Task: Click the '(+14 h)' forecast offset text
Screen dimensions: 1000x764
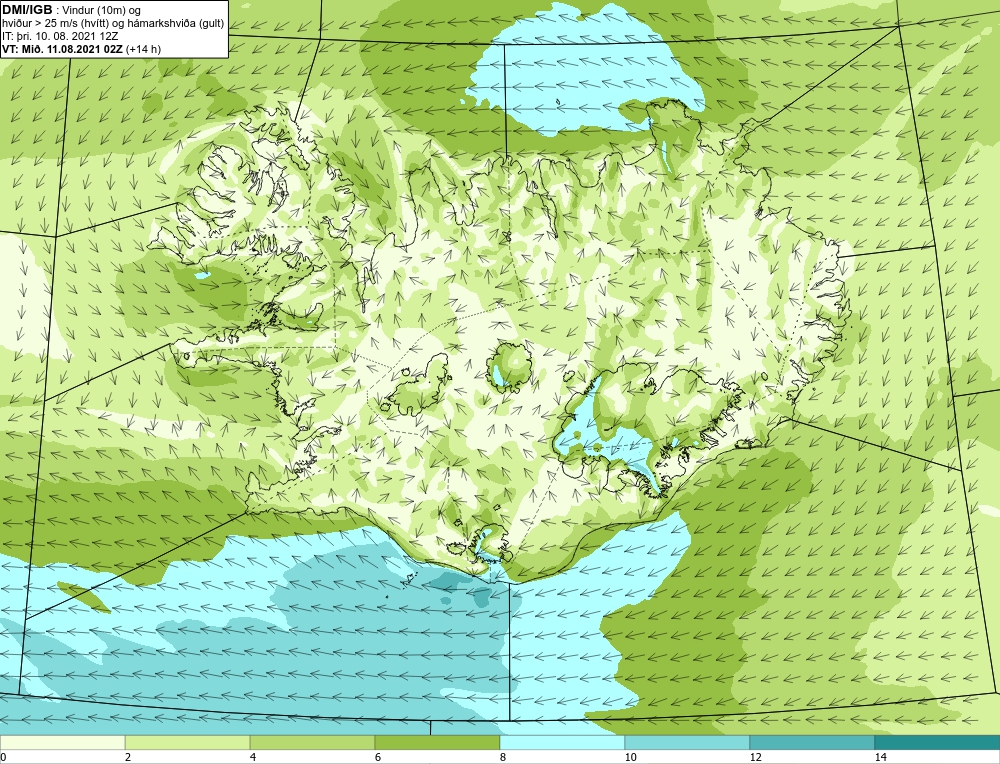Action: pyautogui.click(x=143, y=49)
